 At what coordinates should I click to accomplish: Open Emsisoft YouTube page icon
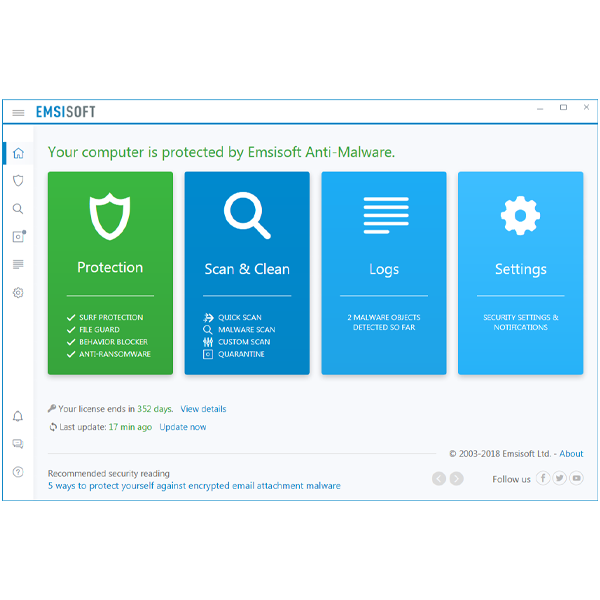pyautogui.click(x=576, y=478)
